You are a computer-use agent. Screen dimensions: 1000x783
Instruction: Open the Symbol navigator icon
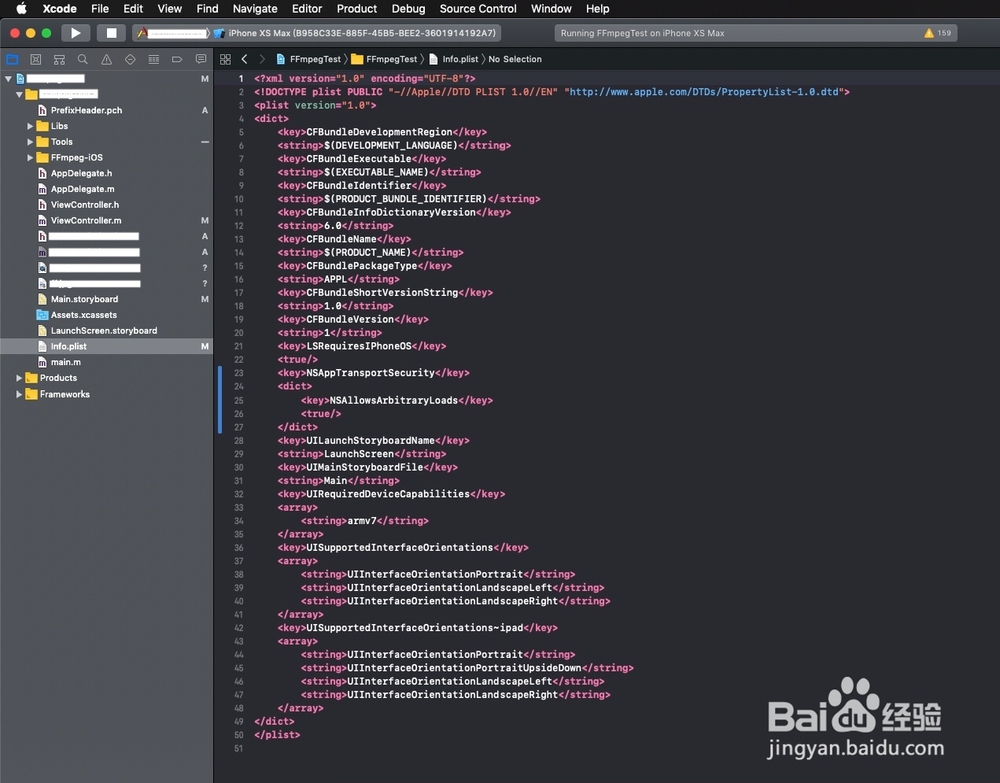[x=59, y=59]
